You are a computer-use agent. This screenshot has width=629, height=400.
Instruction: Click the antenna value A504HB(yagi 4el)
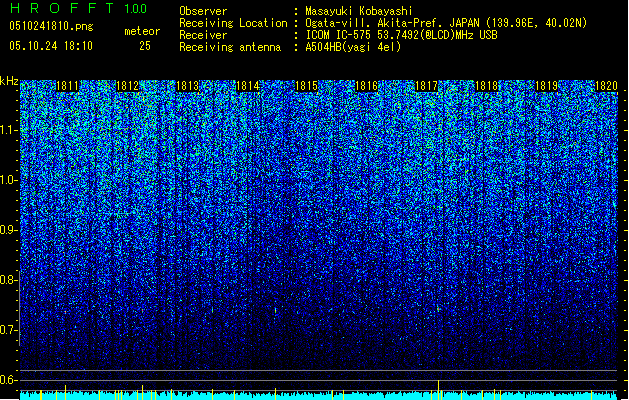pos(353,47)
